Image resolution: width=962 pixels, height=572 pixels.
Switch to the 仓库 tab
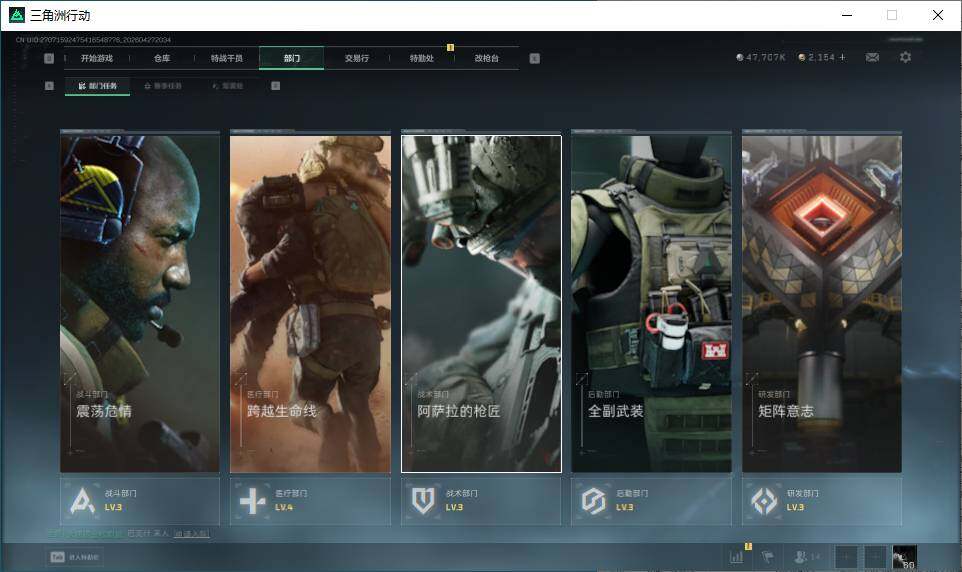coord(162,59)
